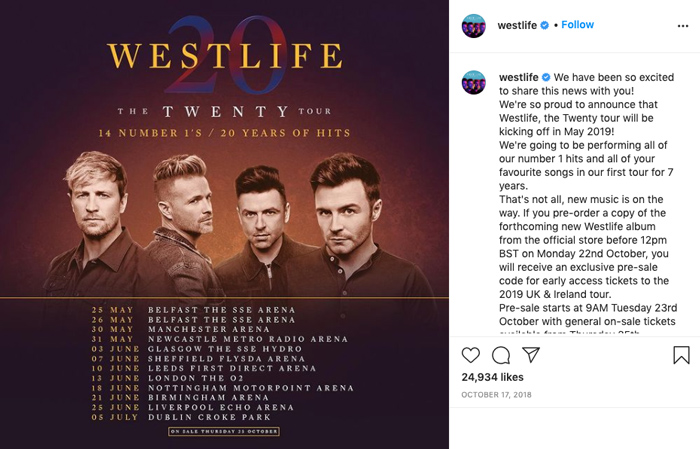Screen dimensions: 700x449
Task: Click the WESTLIFE 20 logo on poster
Action: (225, 55)
